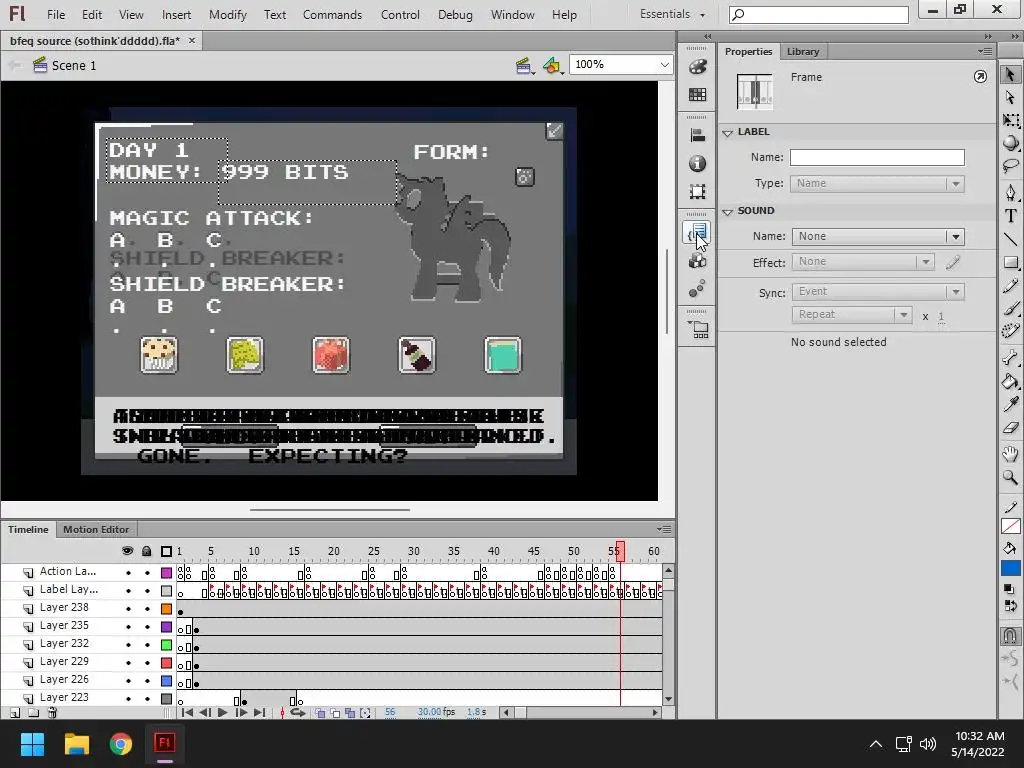
Task: Toggle lock dot for Layer 235
Action: pyautogui.click(x=147, y=627)
